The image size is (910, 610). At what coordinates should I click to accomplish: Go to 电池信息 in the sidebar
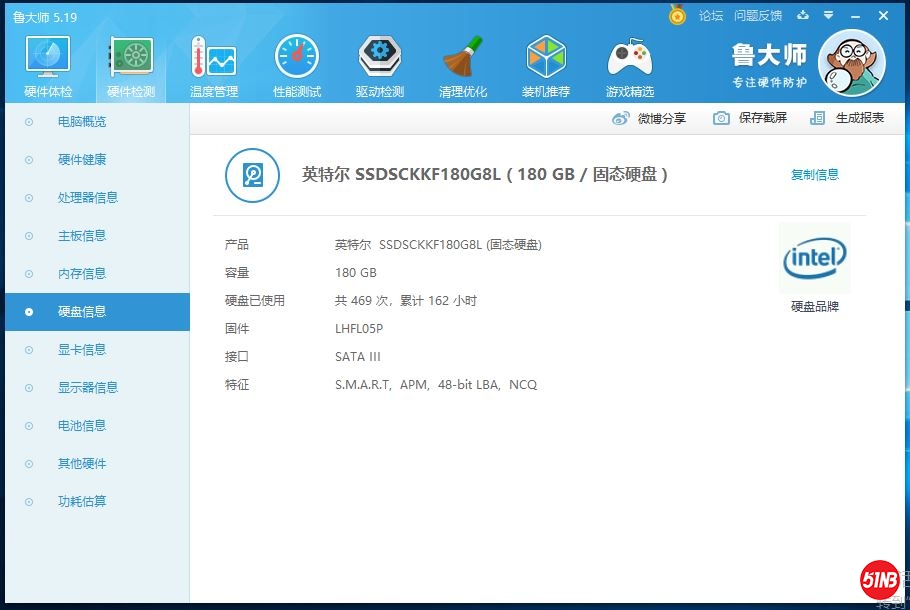coord(82,426)
